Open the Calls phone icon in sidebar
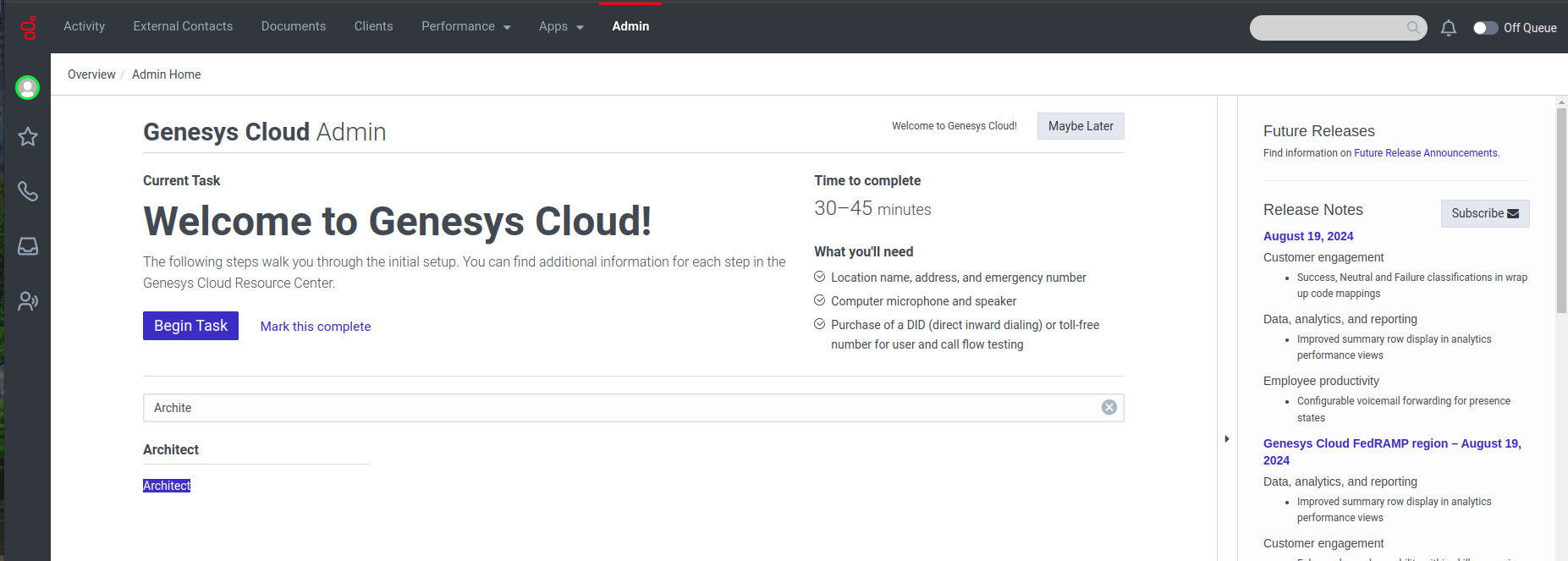The image size is (1568, 561). click(28, 191)
